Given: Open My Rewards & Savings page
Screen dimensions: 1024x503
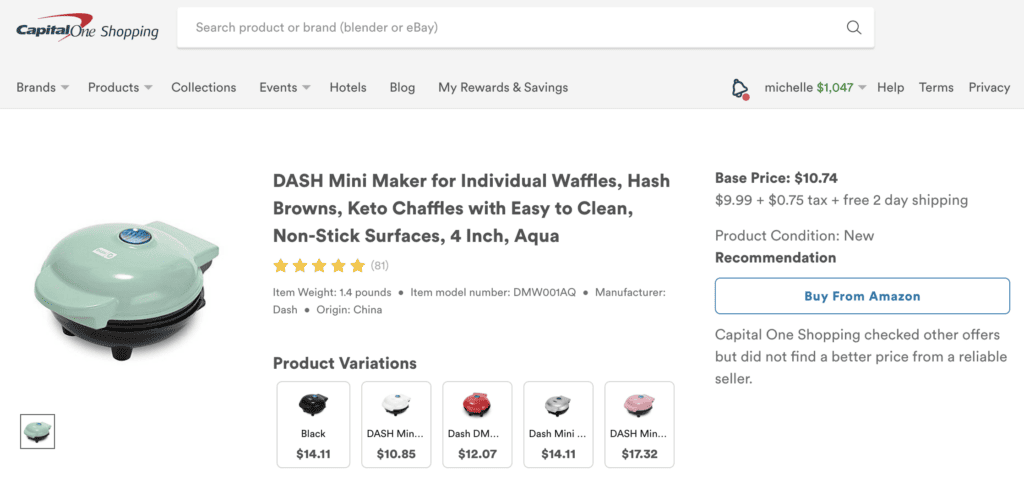Looking at the screenshot, I should coord(503,88).
